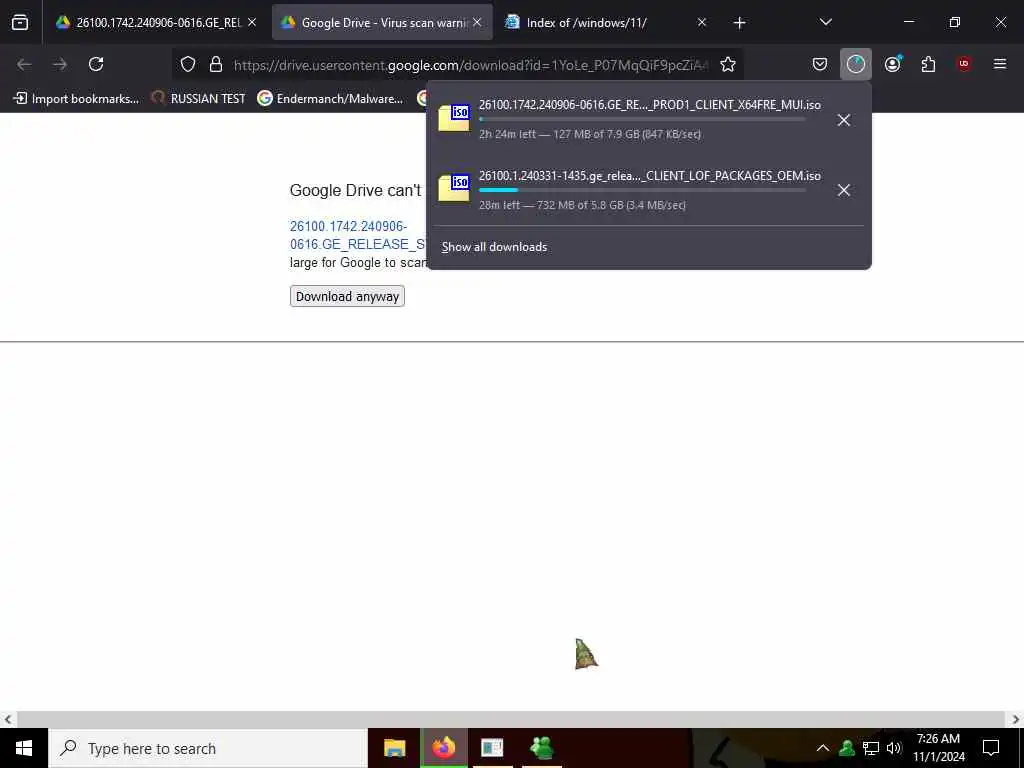The height and width of the screenshot is (768, 1024).
Task: Click ISO file icon of LOF_PACKAGES_OEM download
Action: pos(454,188)
